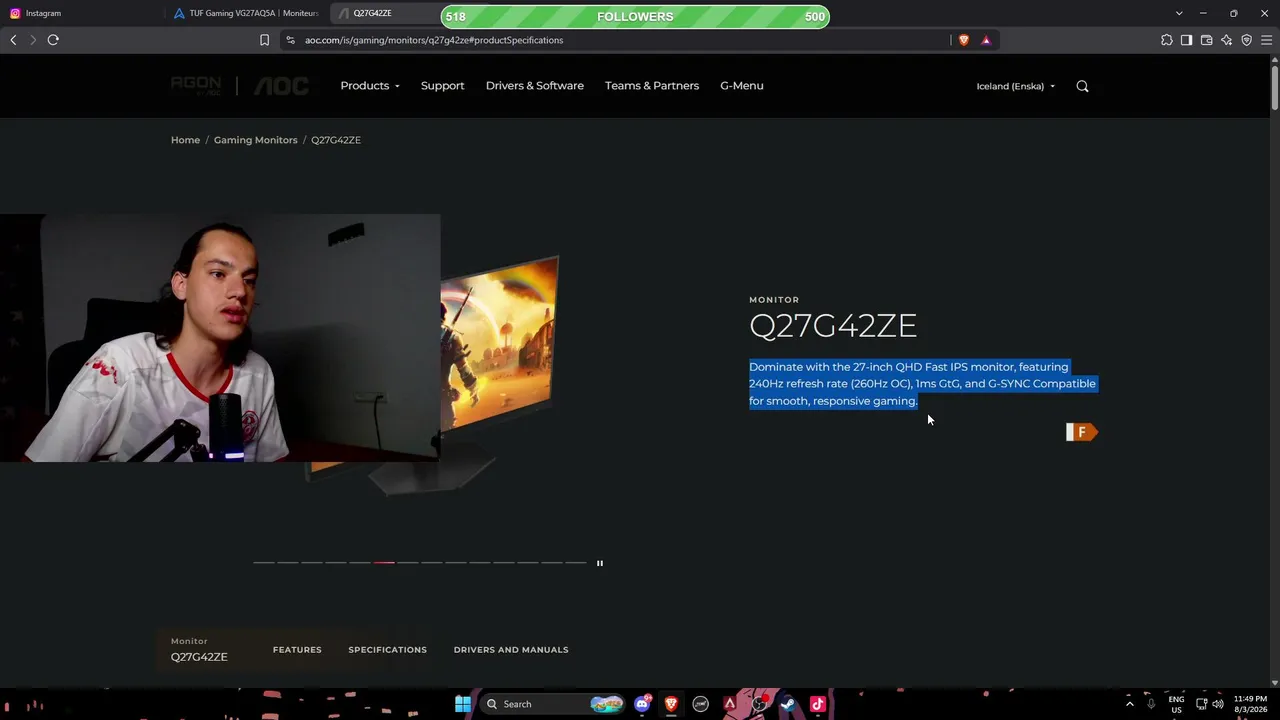Open the red A app in taskbar
The width and height of the screenshot is (1280, 720).
730,704
